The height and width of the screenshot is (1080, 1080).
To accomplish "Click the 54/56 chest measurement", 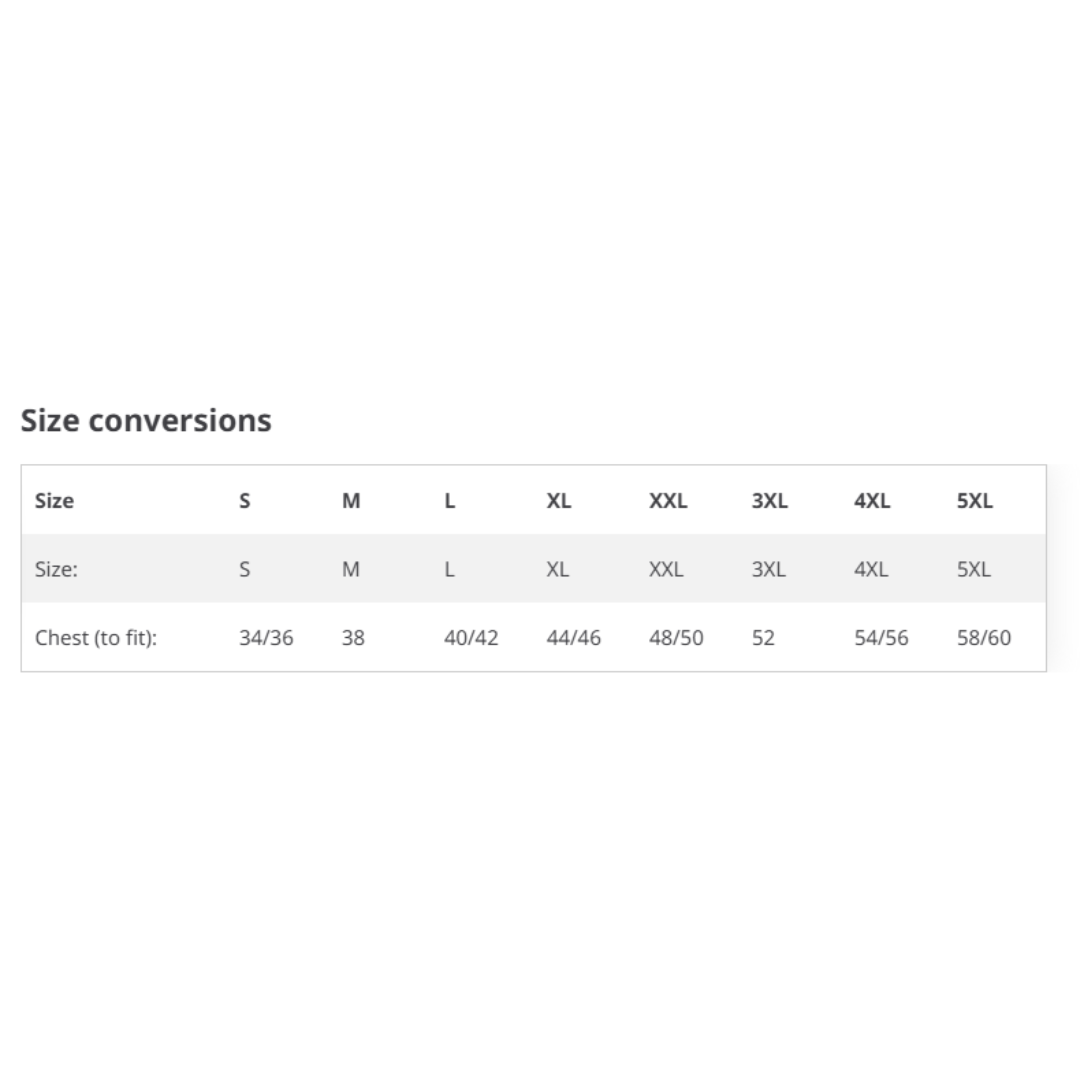I will 881,638.
